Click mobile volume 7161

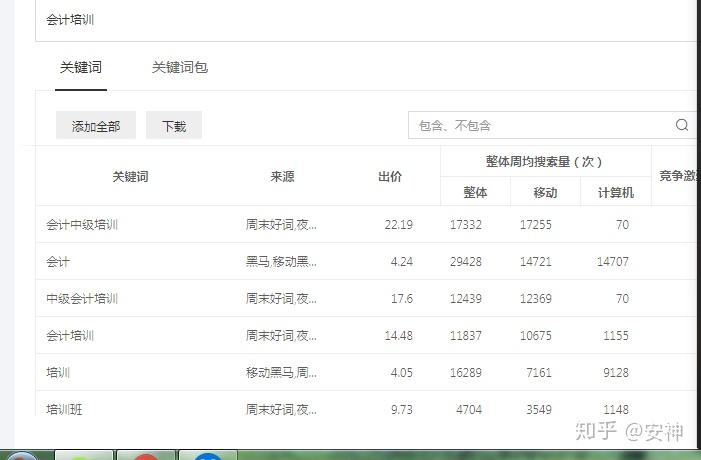[x=539, y=373]
